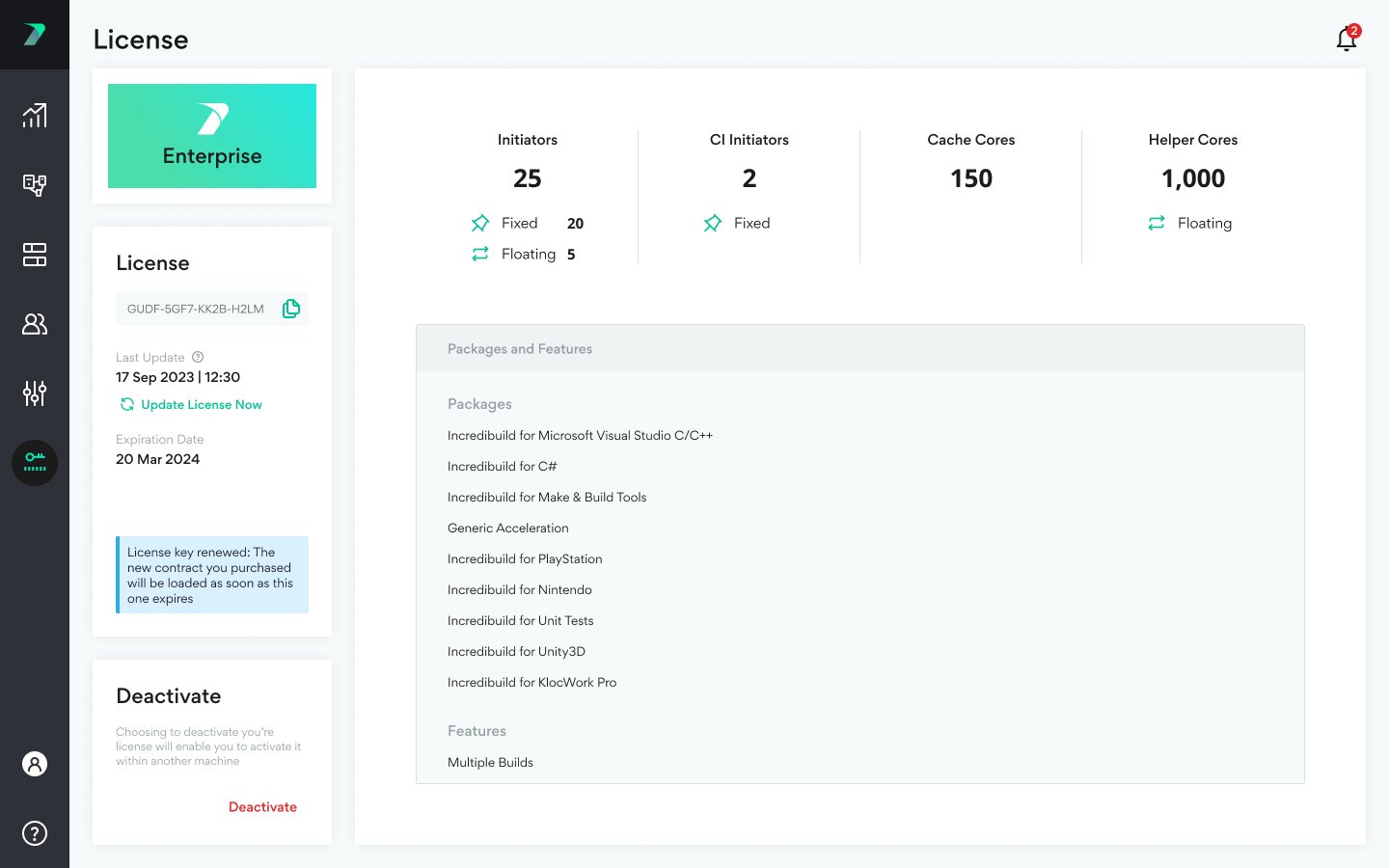Select Incredibuild for C# package

[x=503, y=467]
